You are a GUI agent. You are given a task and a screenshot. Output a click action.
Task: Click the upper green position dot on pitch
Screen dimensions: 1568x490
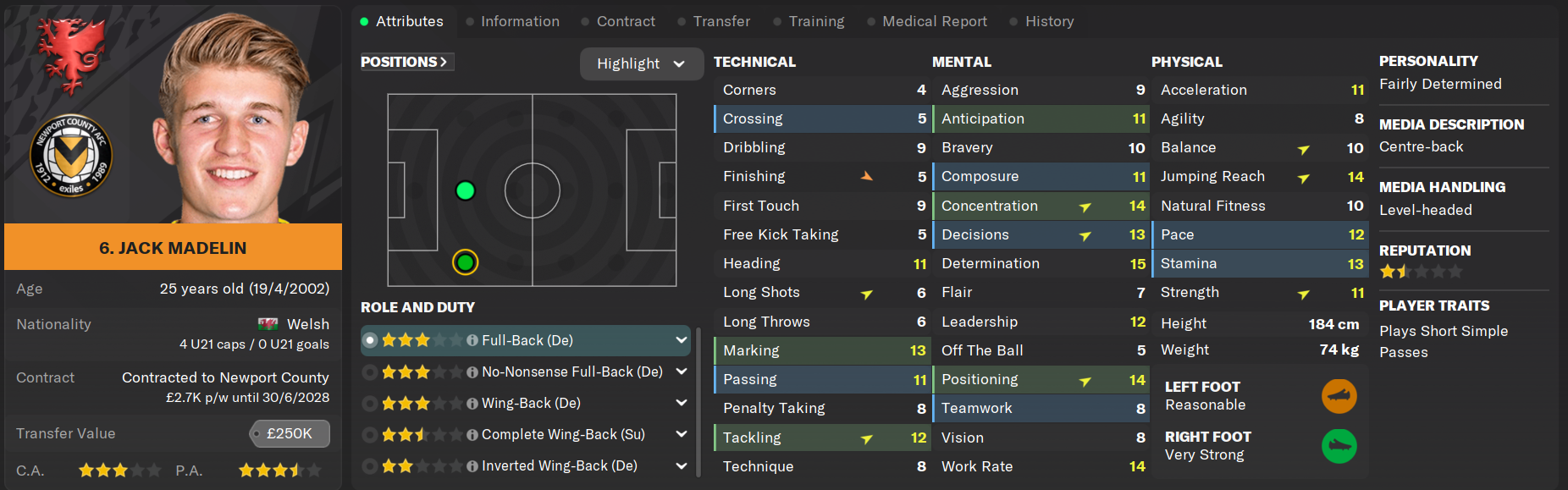(x=465, y=190)
